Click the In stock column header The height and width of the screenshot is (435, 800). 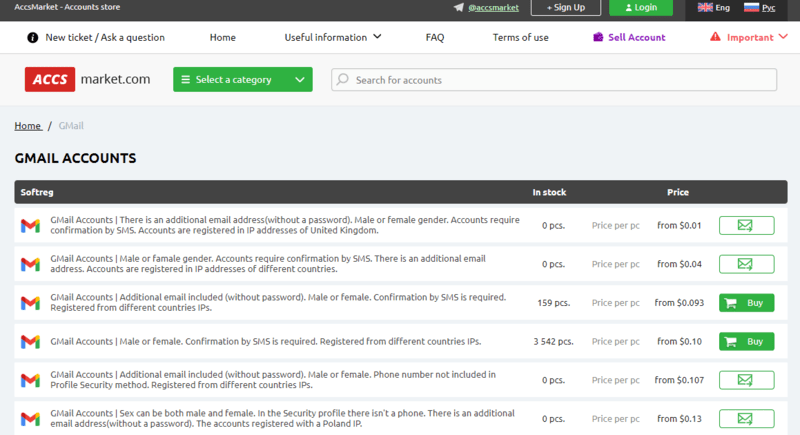coord(549,192)
